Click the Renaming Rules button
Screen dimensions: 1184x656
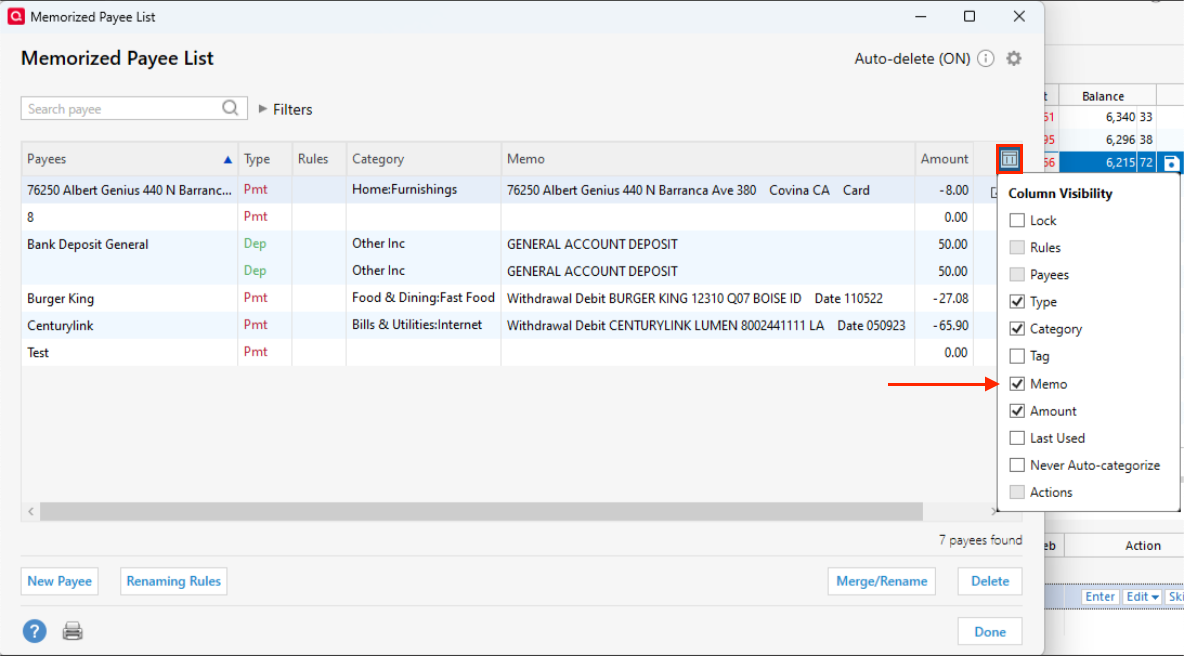pyautogui.click(x=173, y=581)
